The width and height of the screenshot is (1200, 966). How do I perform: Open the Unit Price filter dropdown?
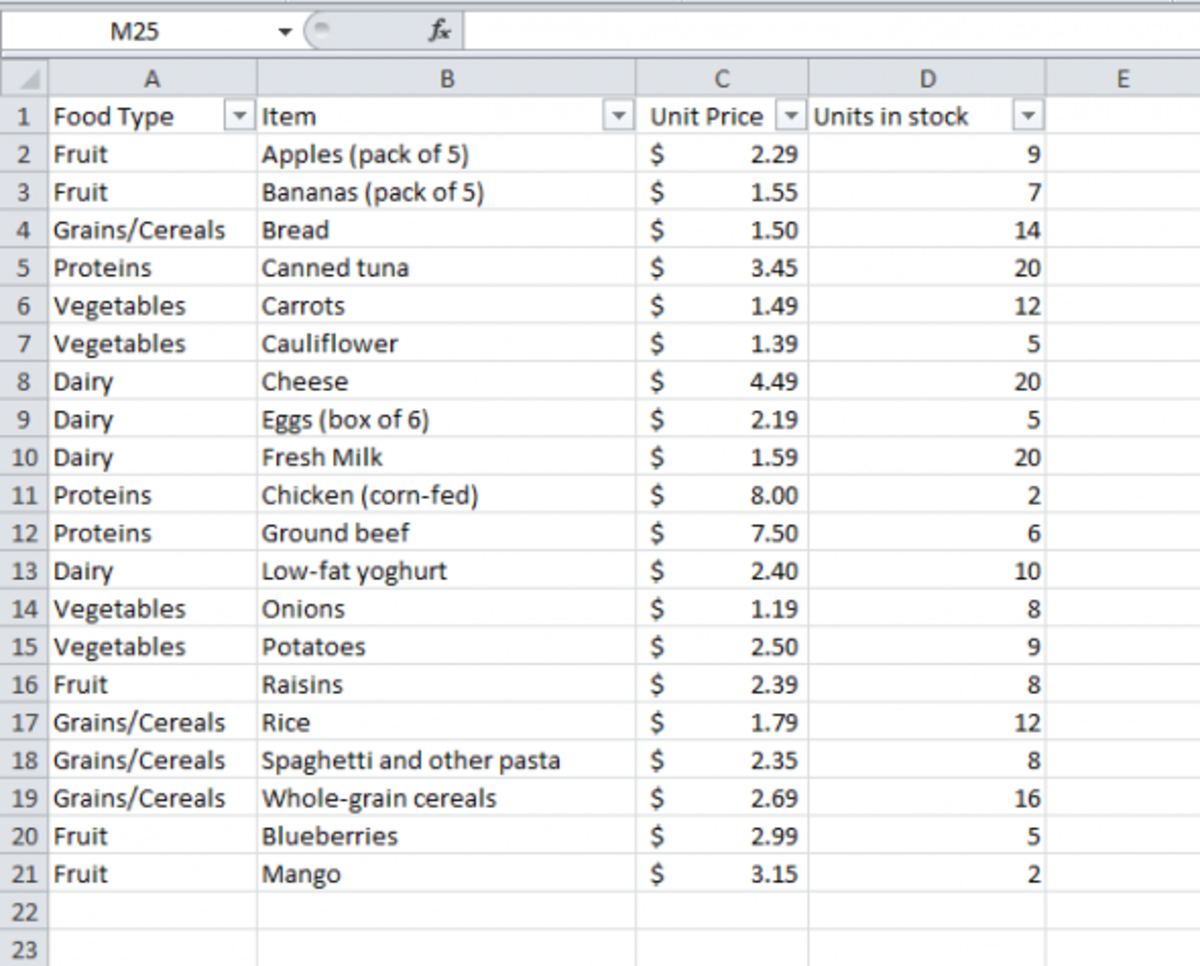coord(791,117)
